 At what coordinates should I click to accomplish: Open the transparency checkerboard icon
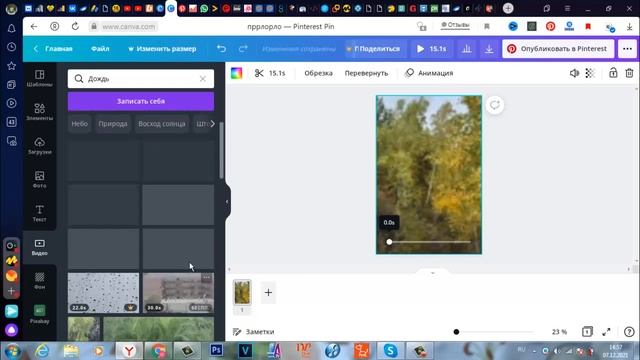(x=590, y=73)
